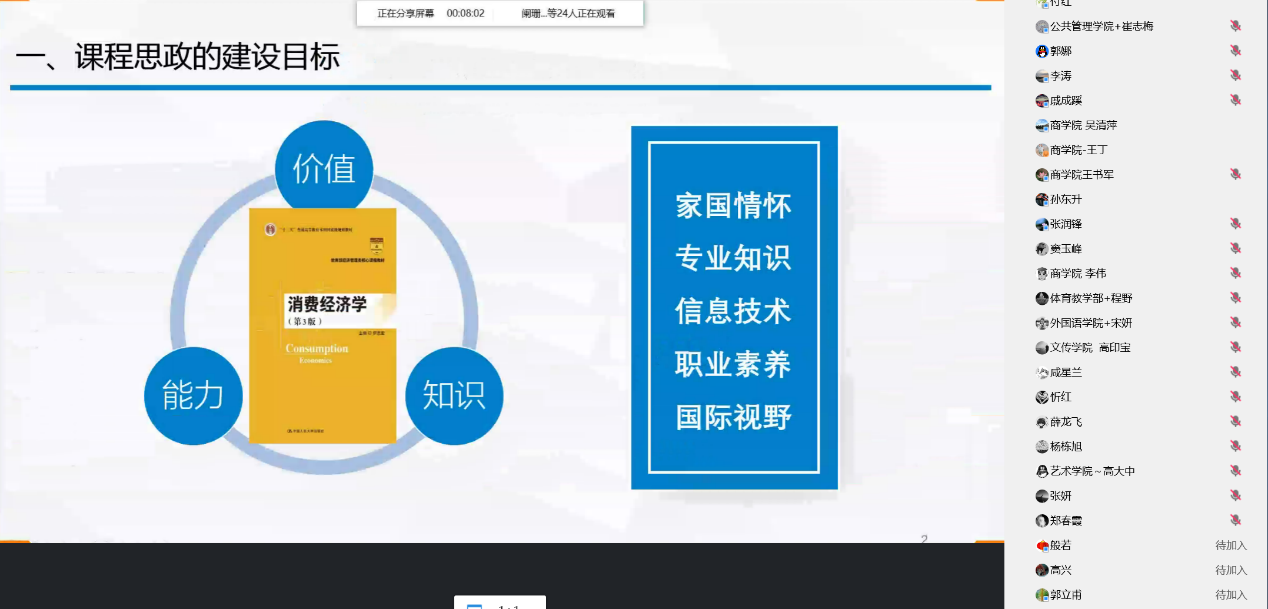Click the avatar of 艺术学院~高大中
1268x609 pixels.
click(1042, 471)
